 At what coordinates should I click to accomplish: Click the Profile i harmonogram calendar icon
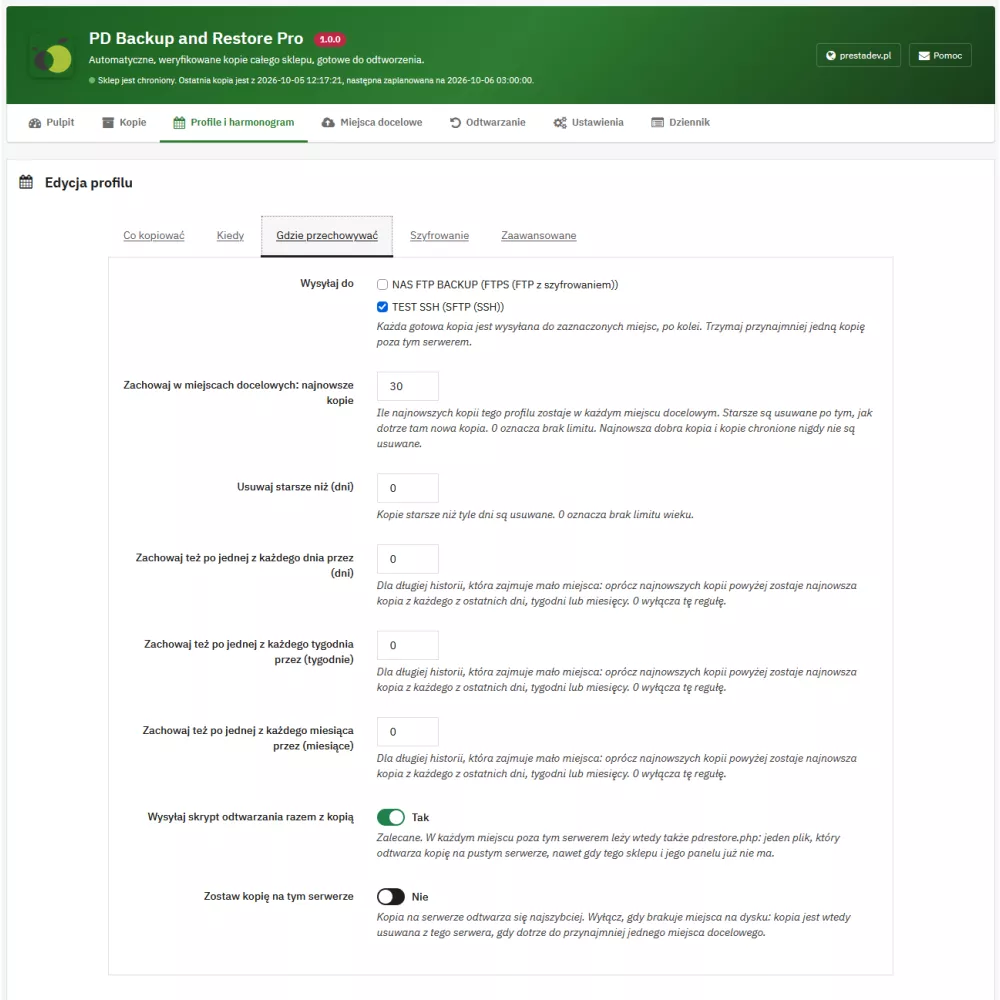pos(179,122)
